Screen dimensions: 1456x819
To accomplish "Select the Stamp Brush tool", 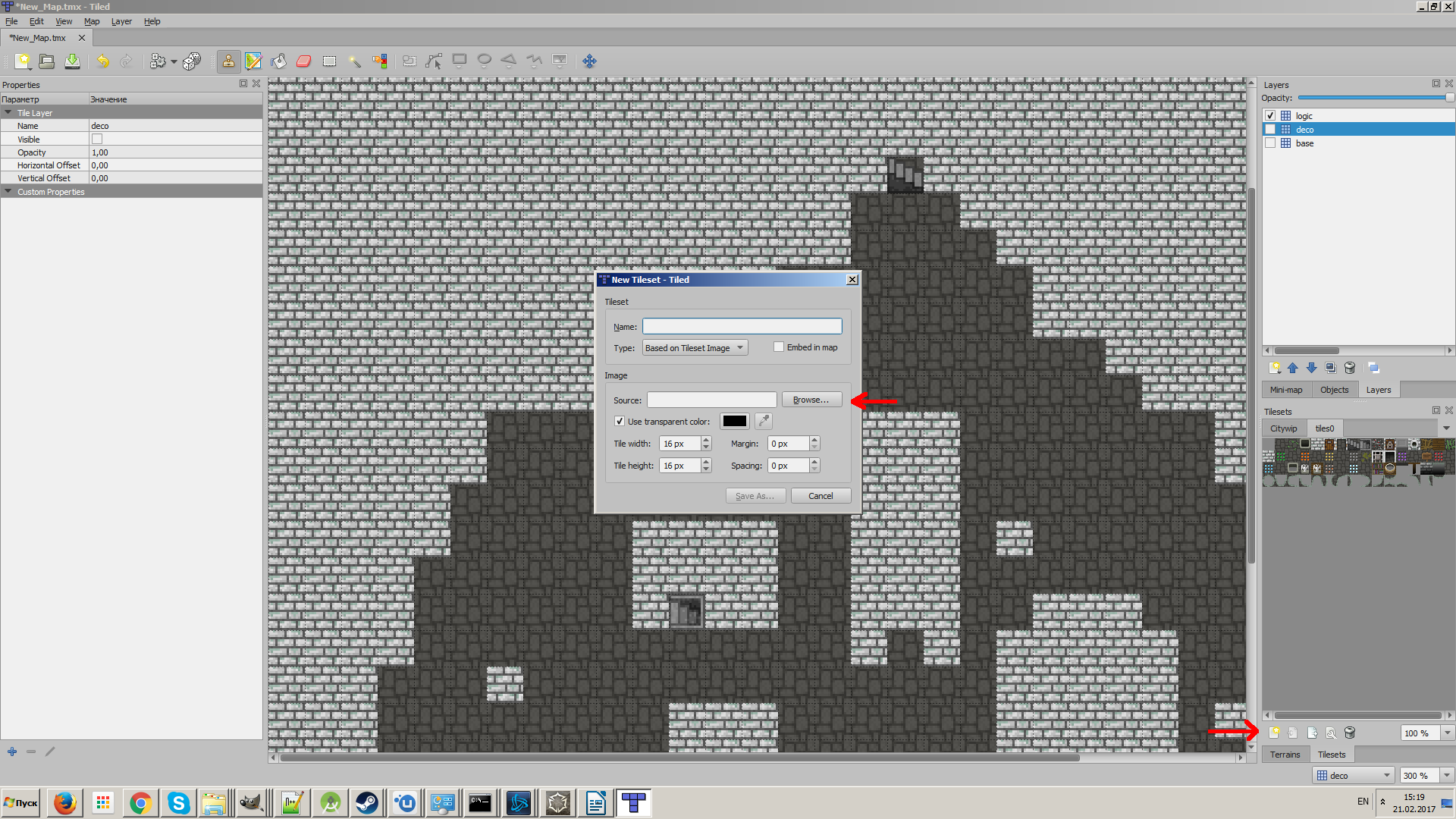I will click(228, 61).
